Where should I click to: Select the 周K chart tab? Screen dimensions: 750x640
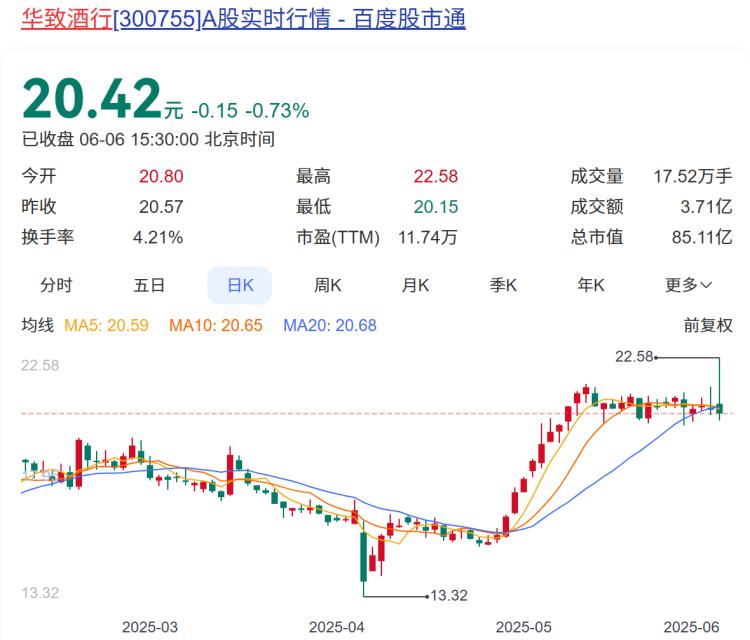coord(328,285)
